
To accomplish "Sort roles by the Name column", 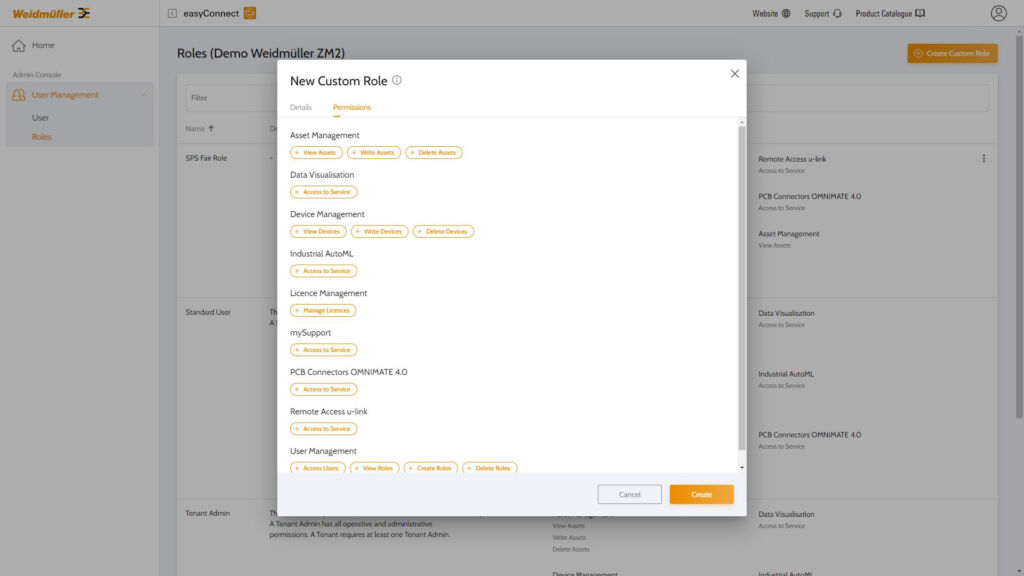I will point(201,128).
